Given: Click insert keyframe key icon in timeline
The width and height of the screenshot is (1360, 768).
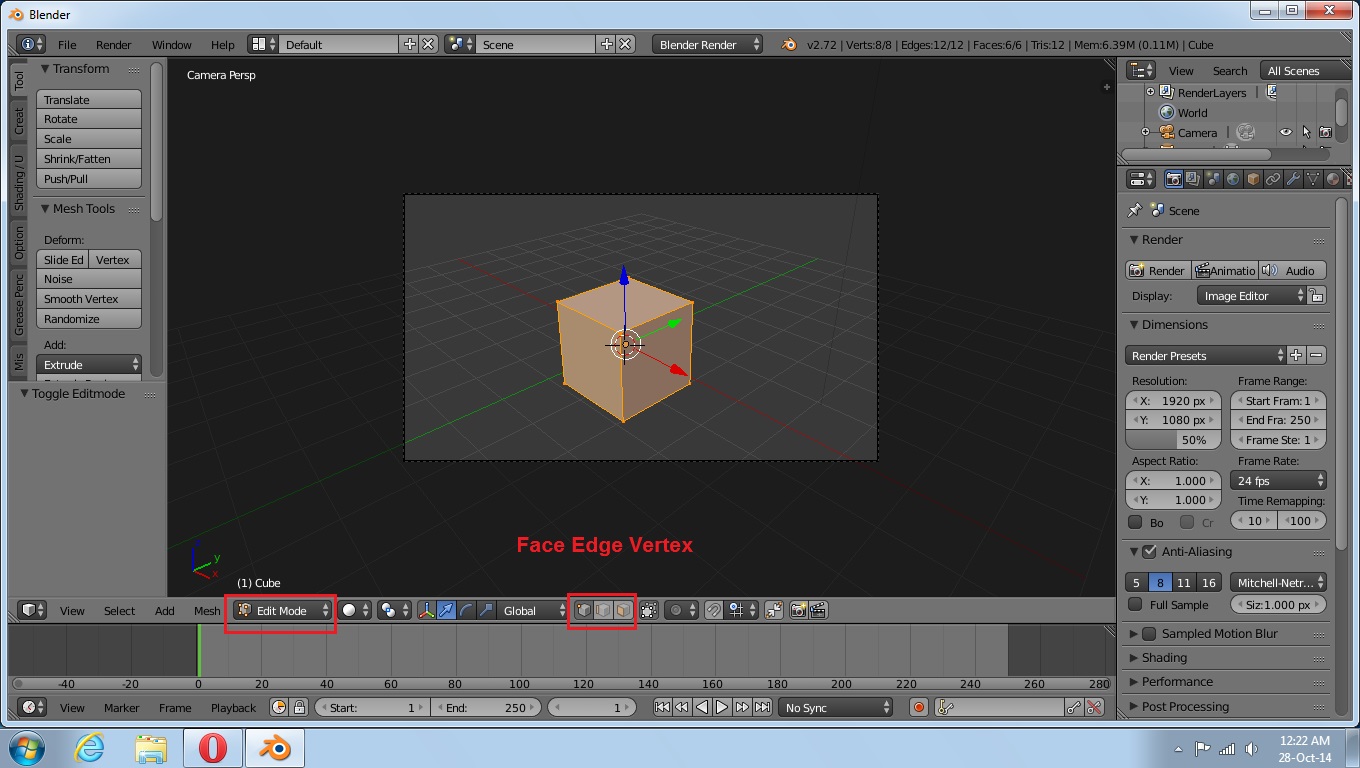Looking at the screenshot, I should click(1074, 707).
